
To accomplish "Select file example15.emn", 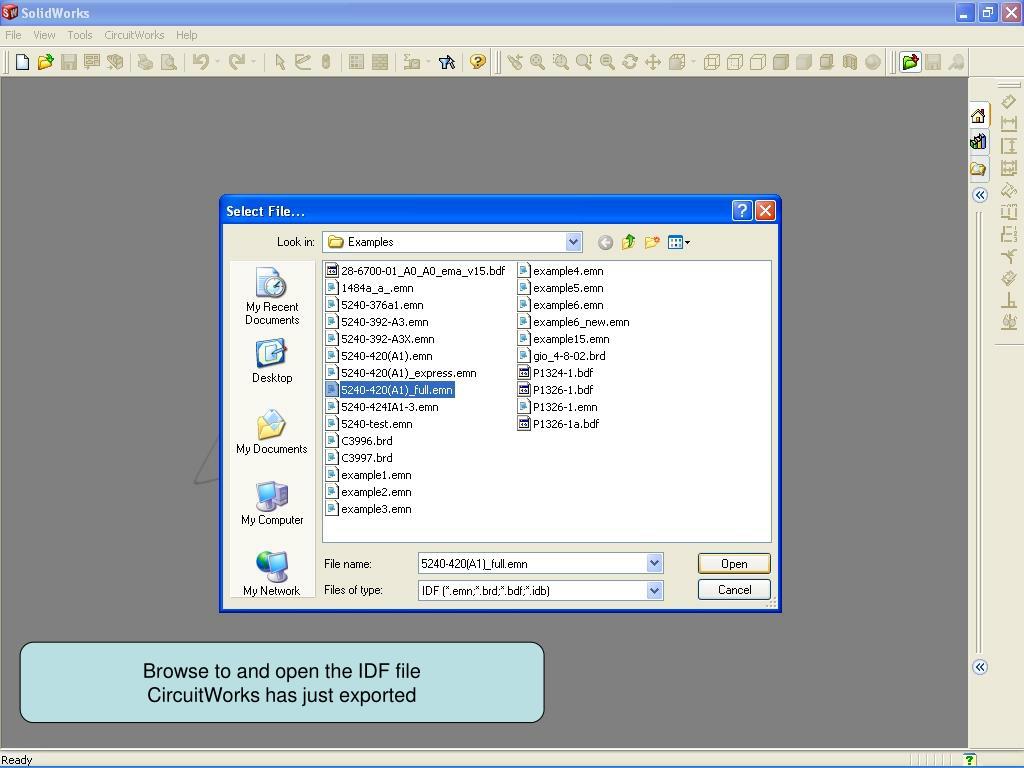I will [564, 339].
